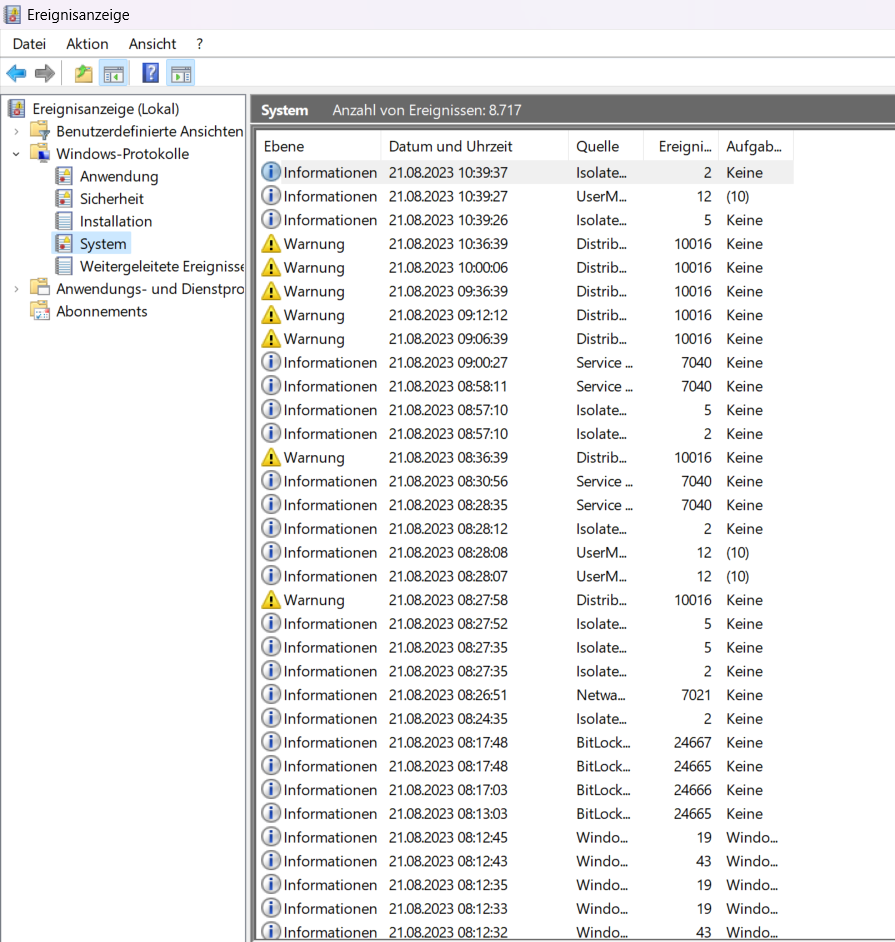This screenshot has height=942, width=895.
Task: Click info icon of BitLock... 24667 event
Action: point(271,742)
